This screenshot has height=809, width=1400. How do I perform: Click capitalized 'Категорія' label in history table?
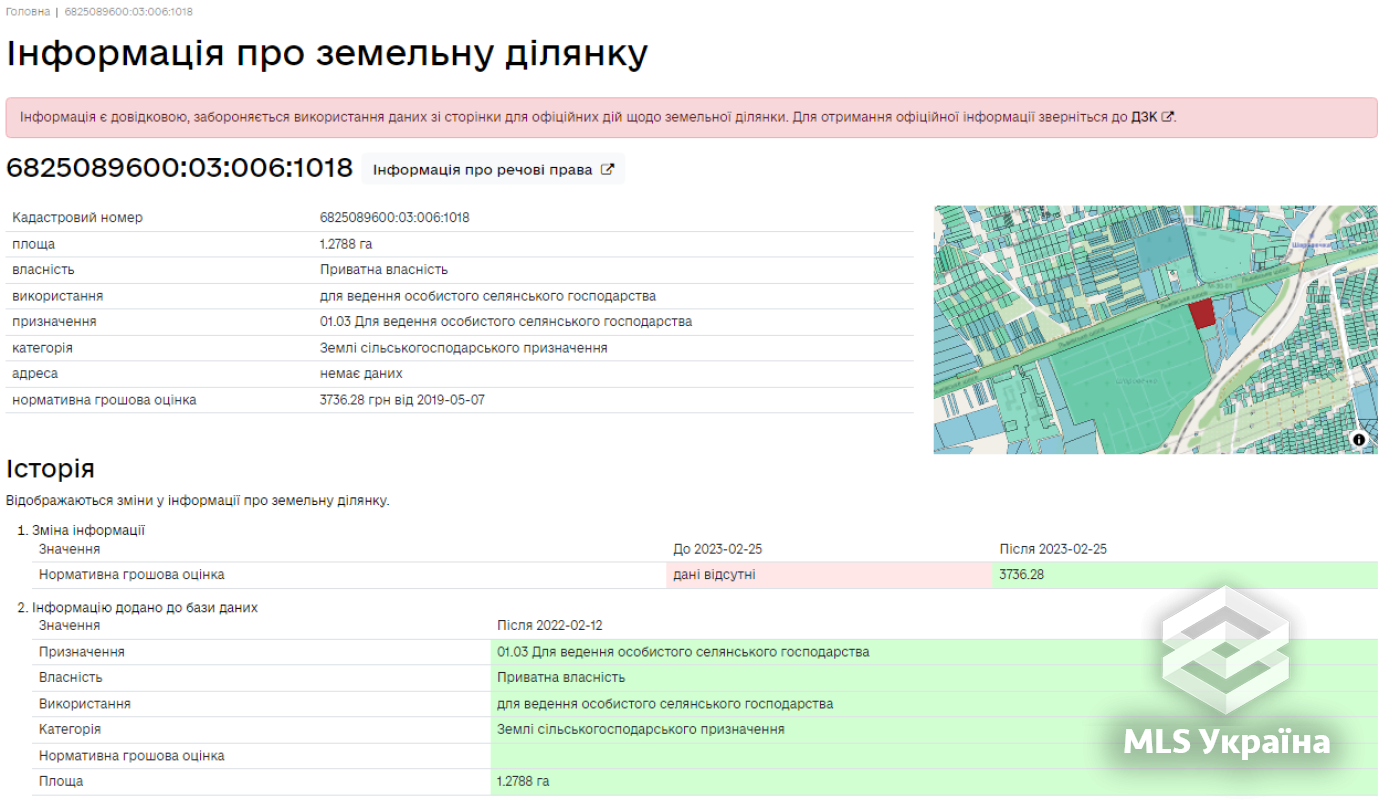point(70,730)
